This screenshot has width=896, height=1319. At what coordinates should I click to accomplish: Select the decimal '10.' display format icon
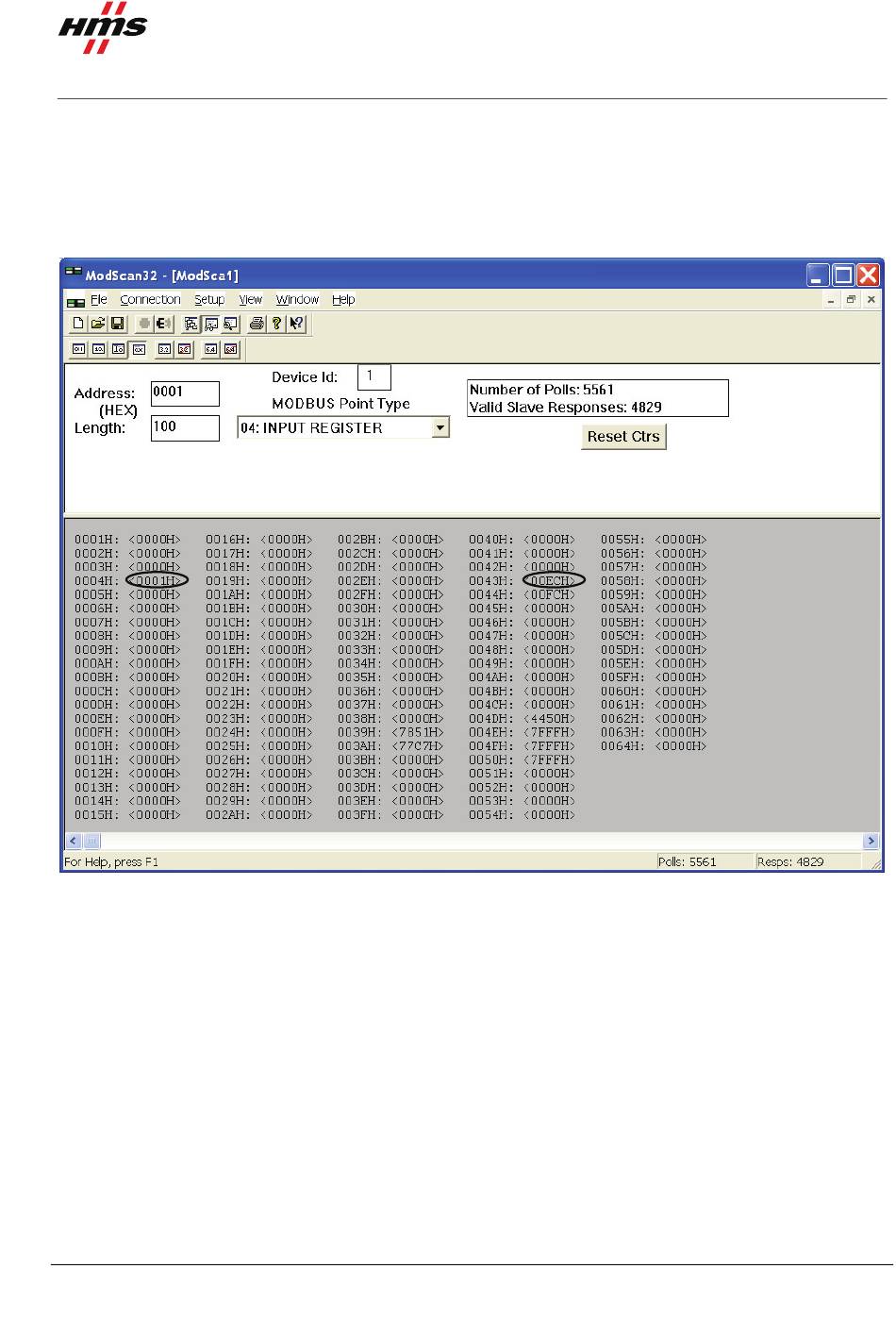(99, 349)
